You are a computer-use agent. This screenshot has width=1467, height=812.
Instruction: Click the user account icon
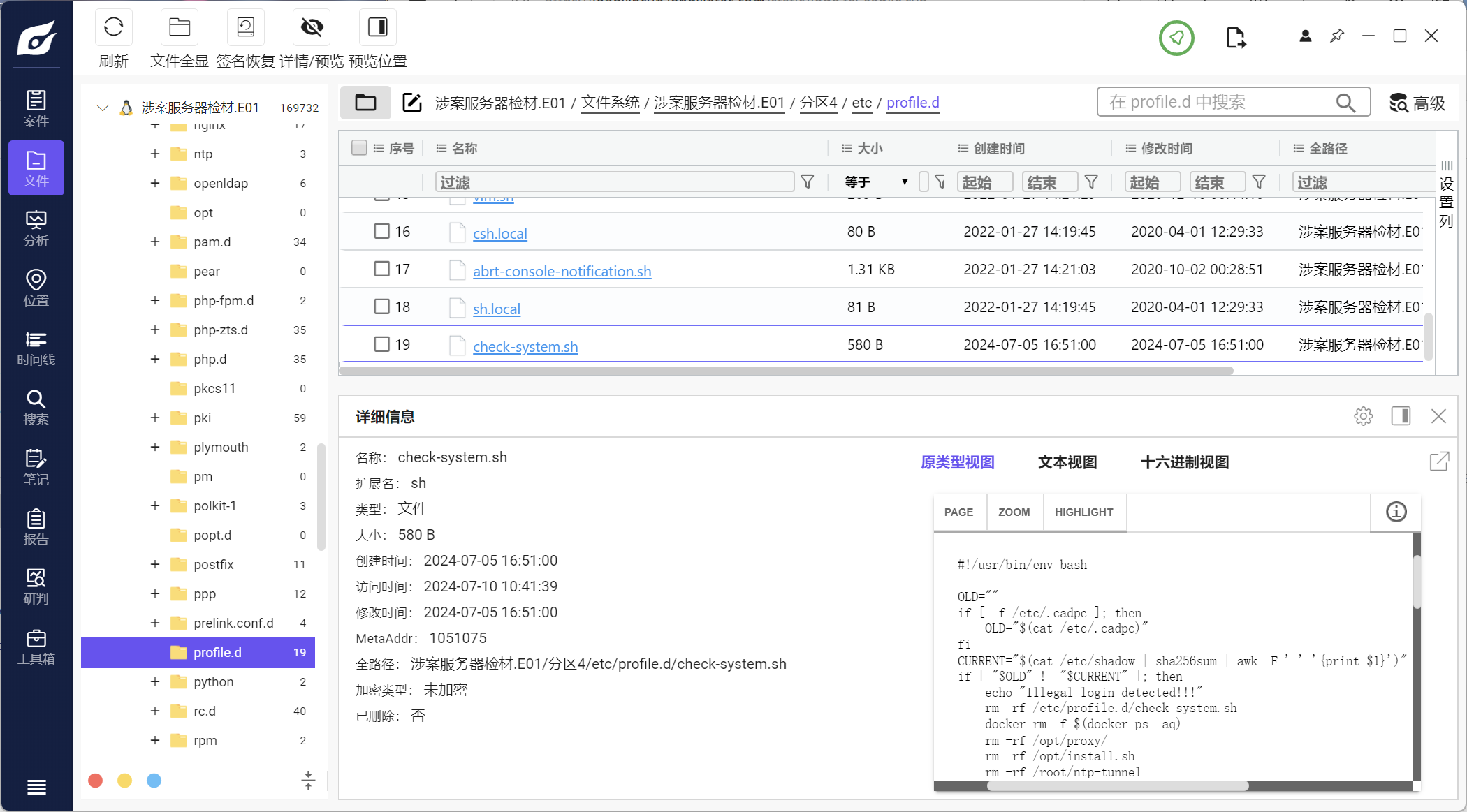[x=1305, y=36]
